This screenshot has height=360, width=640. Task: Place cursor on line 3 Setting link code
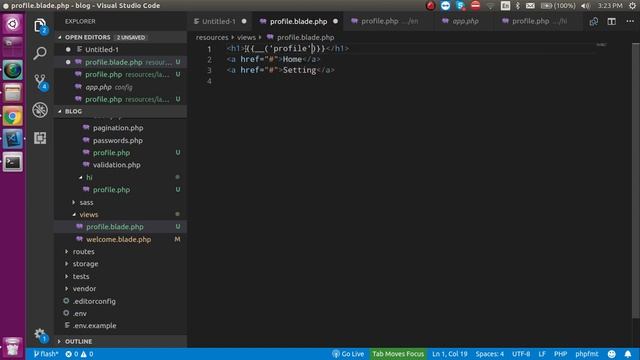(x=280, y=70)
